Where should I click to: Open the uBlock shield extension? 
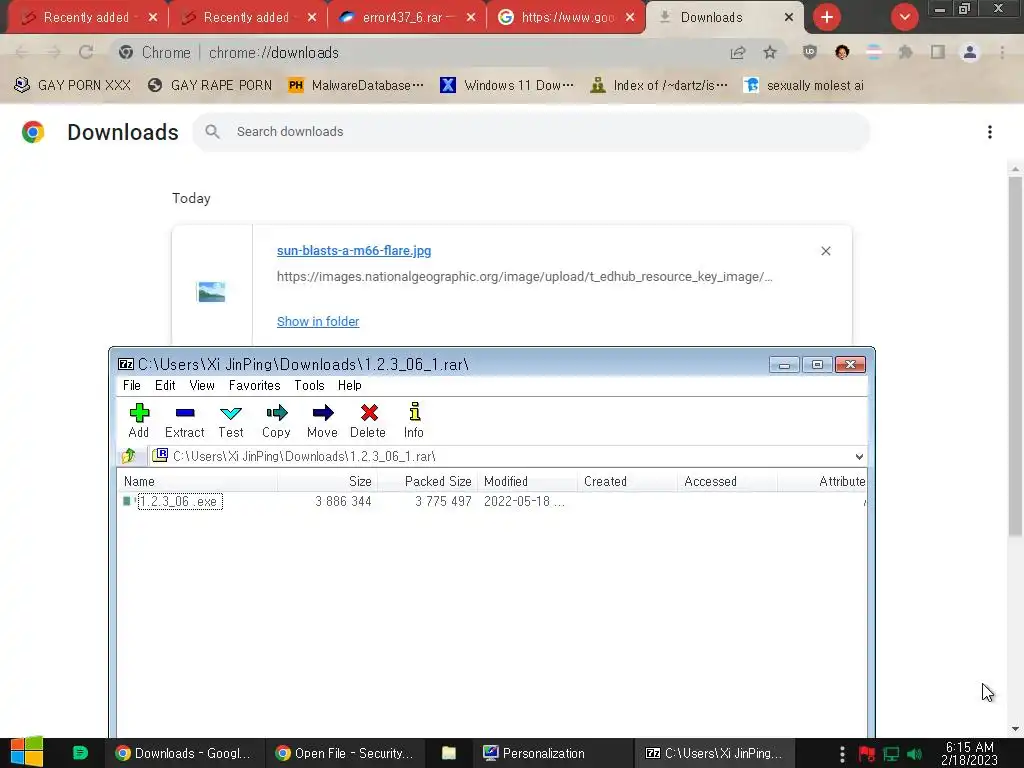(x=810, y=52)
